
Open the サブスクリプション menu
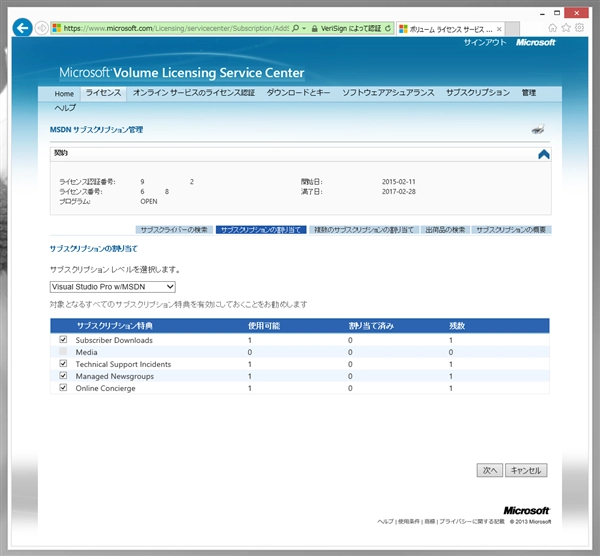478,93
